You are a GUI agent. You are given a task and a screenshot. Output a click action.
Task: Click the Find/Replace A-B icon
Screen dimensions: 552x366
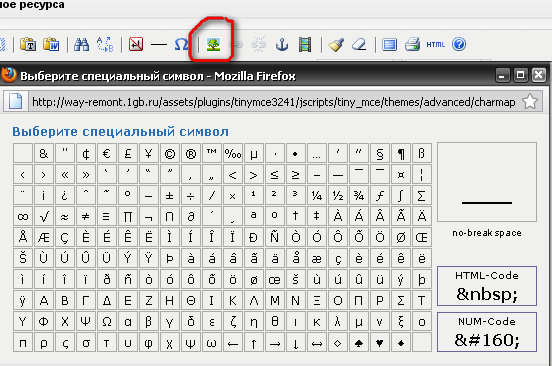[105, 44]
